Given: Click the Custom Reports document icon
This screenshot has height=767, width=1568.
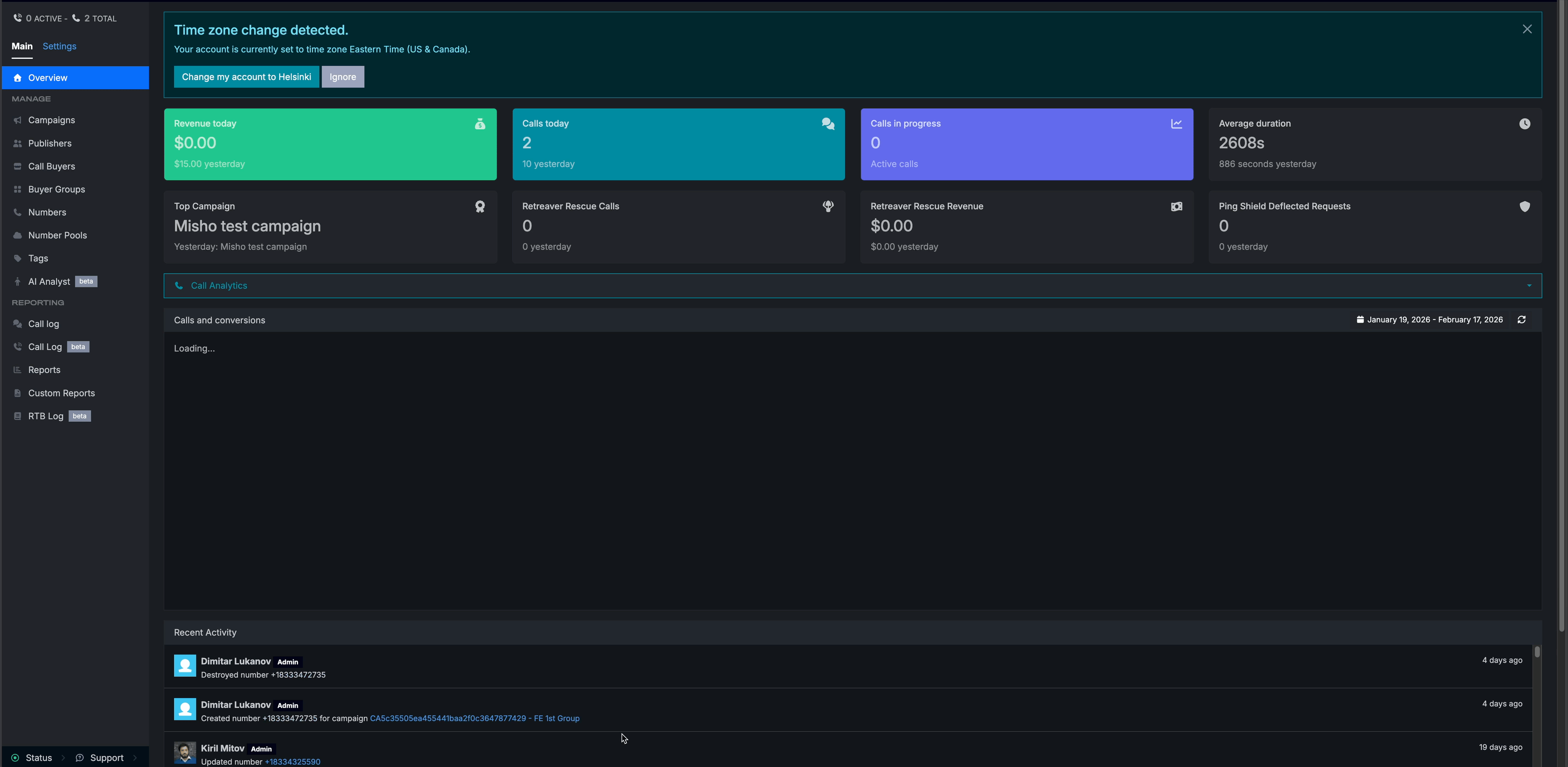Looking at the screenshot, I should [17, 393].
